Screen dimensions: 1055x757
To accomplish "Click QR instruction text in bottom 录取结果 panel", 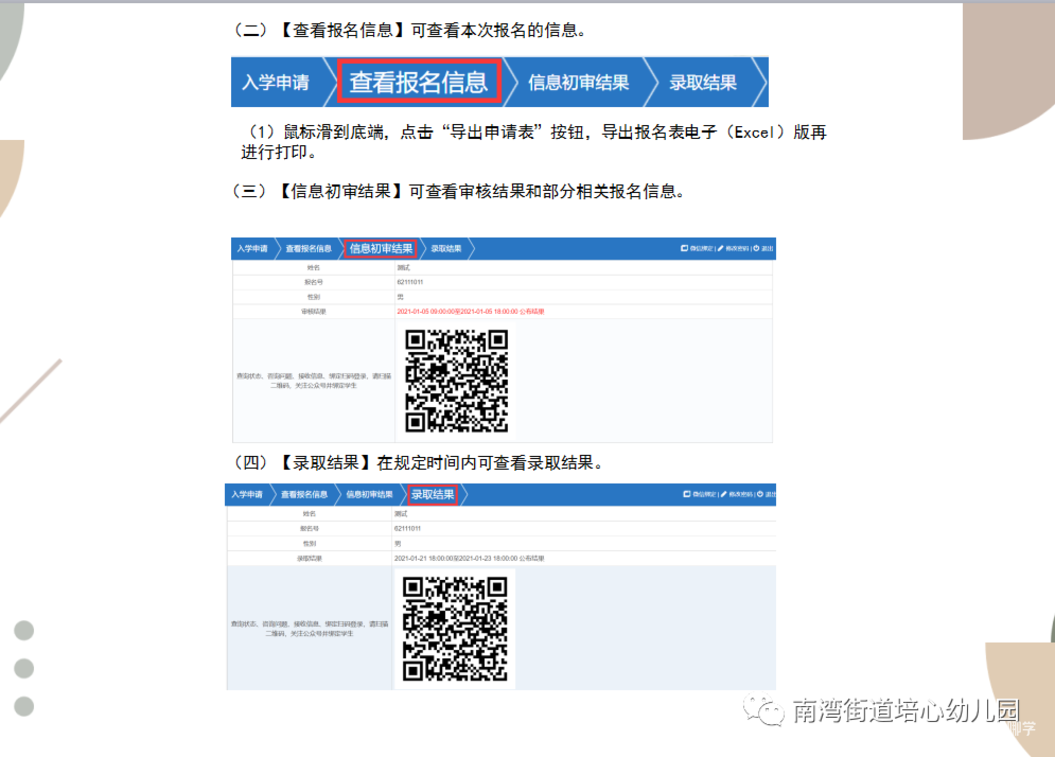I will tap(310, 628).
